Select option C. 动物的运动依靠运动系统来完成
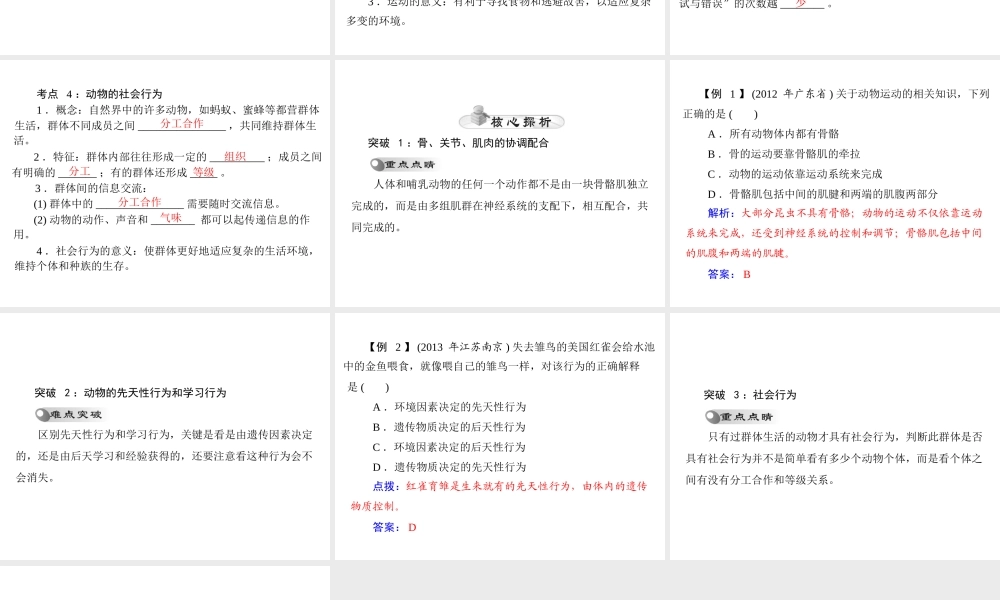 795,174
